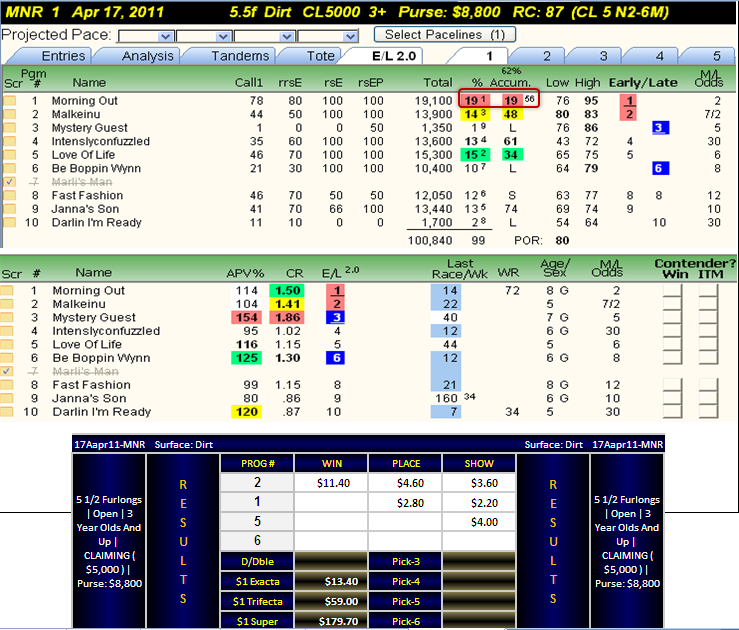Toggle scratch box for Fast Fashion in top table
Viewport: 739px width, 630px height.
[x=10, y=195]
